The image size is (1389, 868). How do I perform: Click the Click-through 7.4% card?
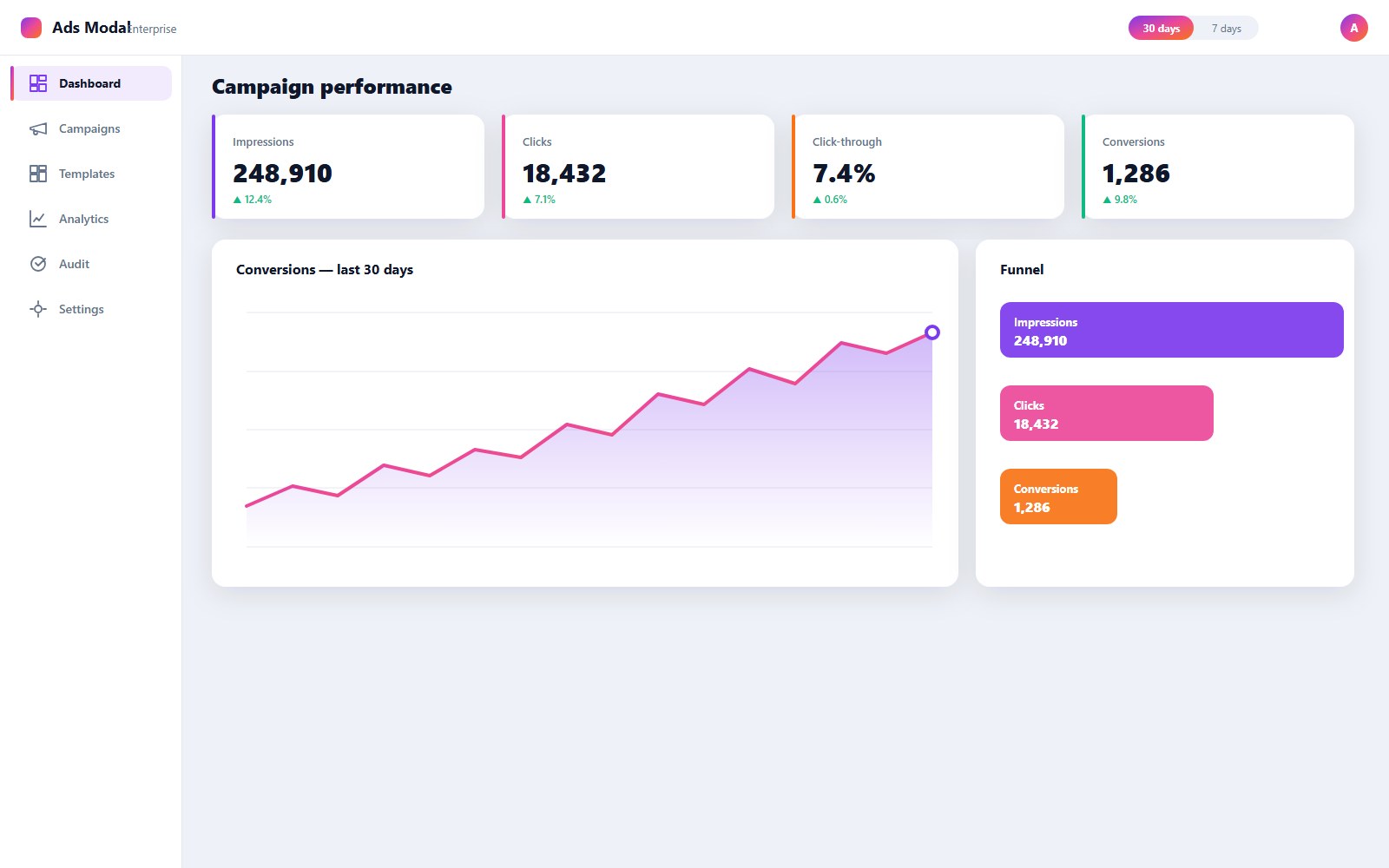tap(928, 167)
